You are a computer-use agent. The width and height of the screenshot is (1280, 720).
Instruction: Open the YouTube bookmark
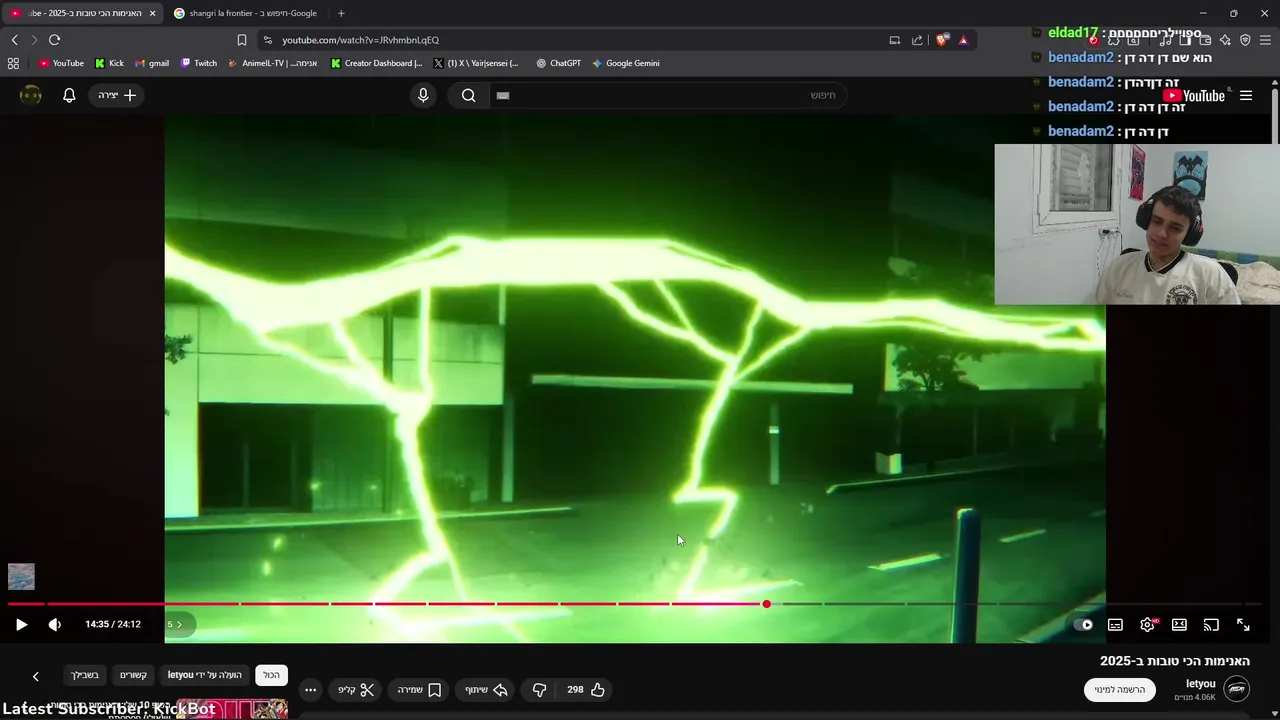coord(61,63)
